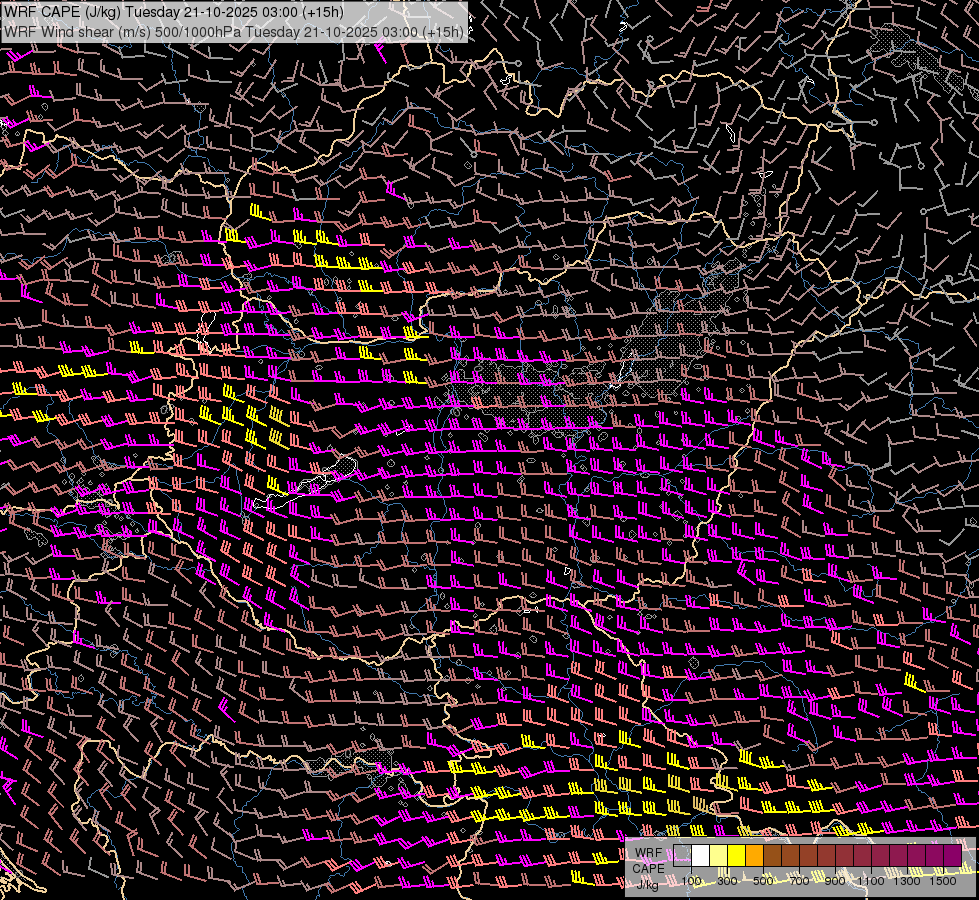Select the orange swatch in the legend

pos(755,856)
